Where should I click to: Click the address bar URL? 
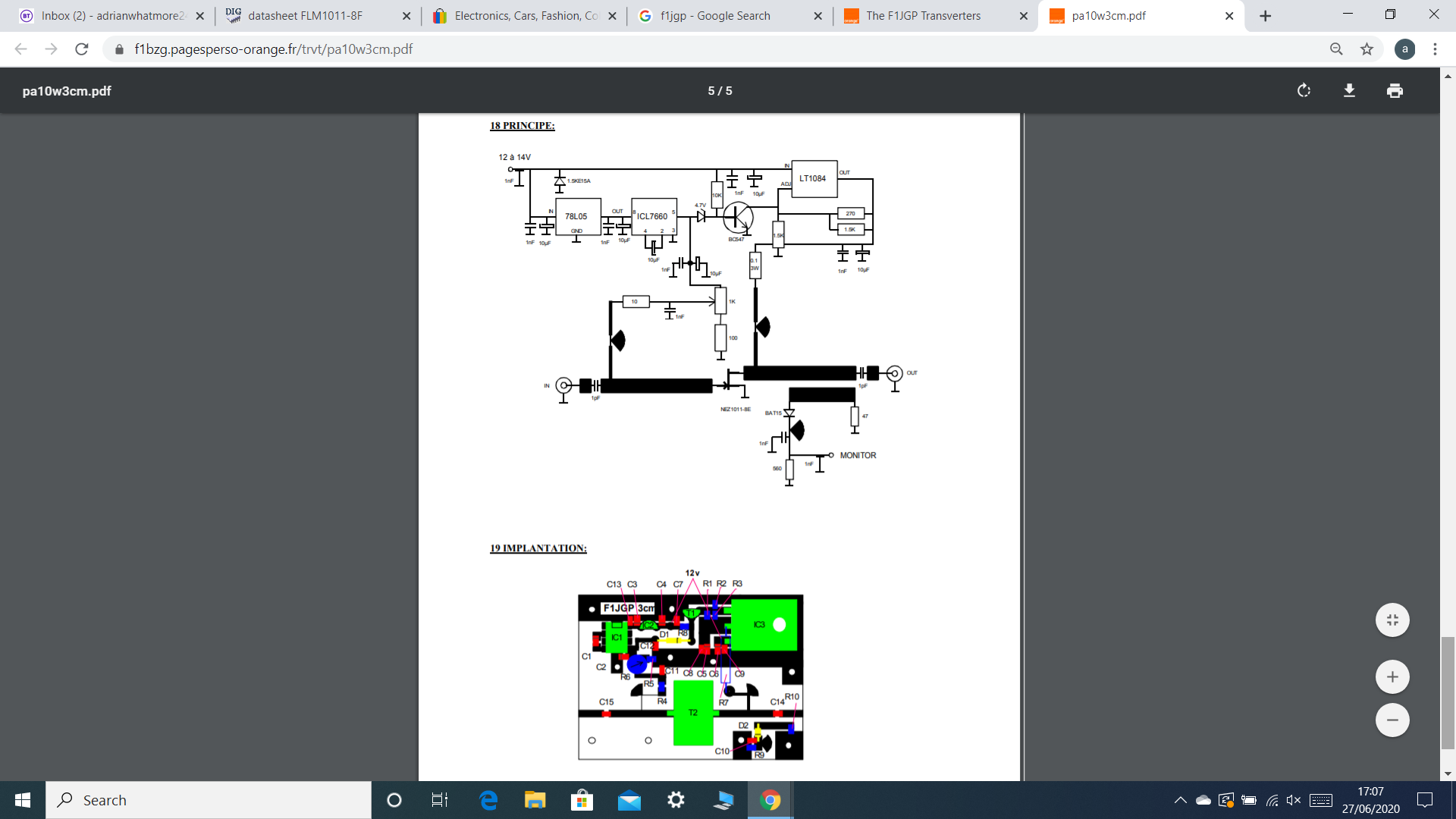click(x=274, y=49)
